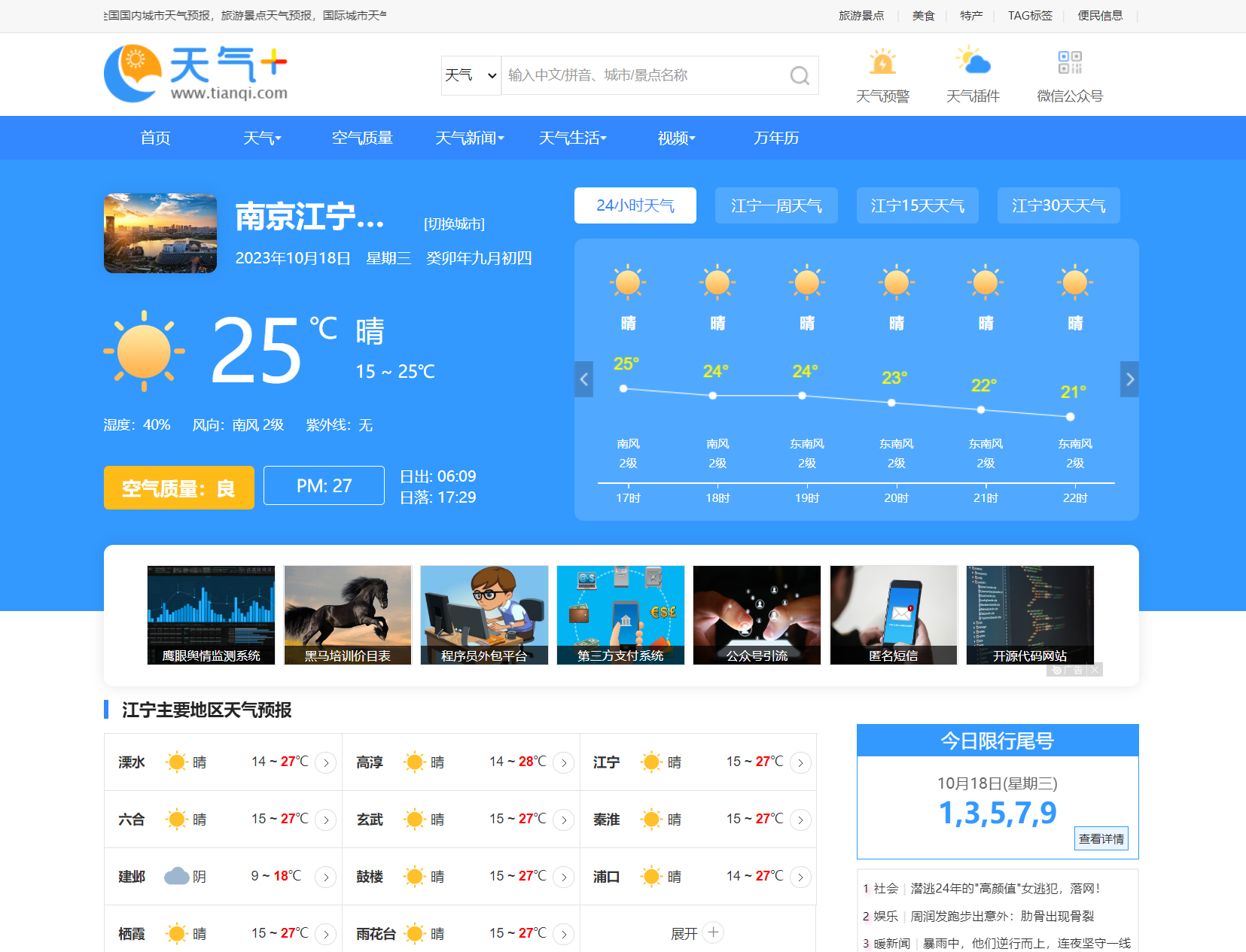Select 万年历 in the navigation menu

[775, 138]
